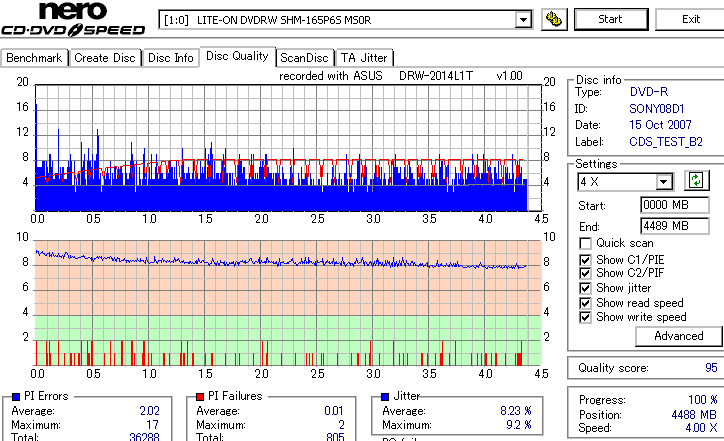Click the PI Errors average 2.02
The image size is (724, 441).
pyautogui.click(x=150, y=411)
